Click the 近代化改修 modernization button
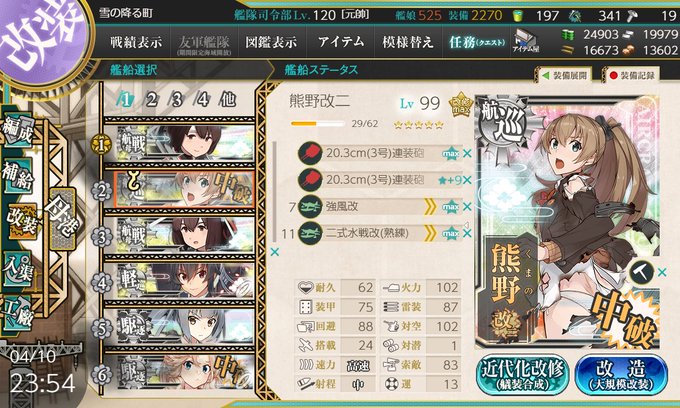This screenshot has height=408, width=680. [522, 374]
